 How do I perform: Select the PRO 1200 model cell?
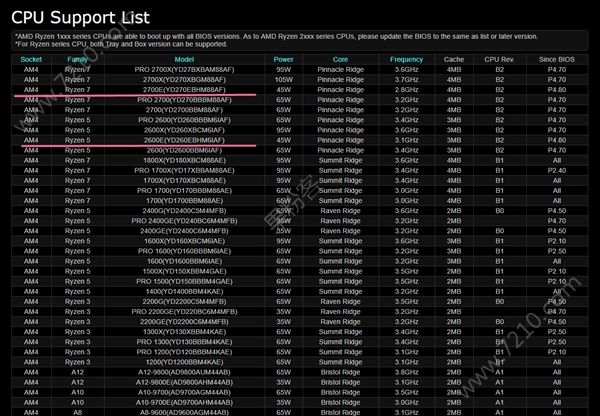click(x=184, y=352)
